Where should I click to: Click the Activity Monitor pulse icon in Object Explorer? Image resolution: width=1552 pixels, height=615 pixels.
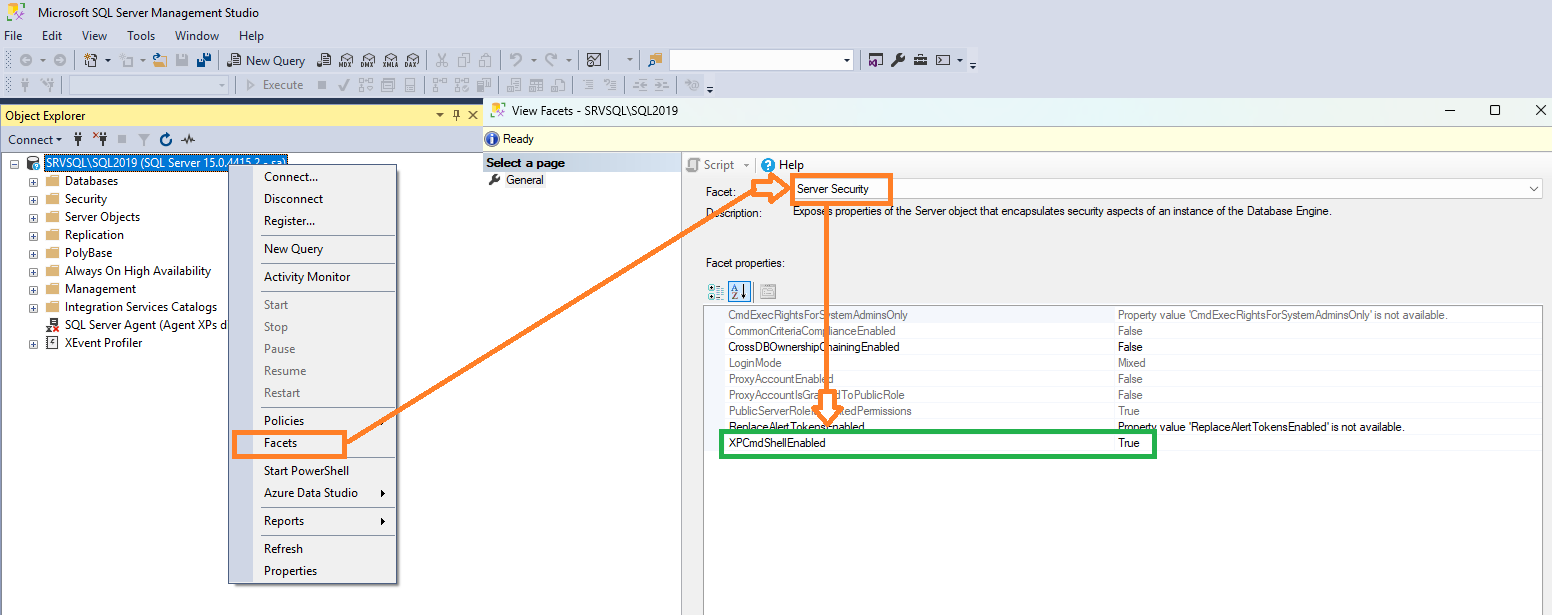click(187, 140)
